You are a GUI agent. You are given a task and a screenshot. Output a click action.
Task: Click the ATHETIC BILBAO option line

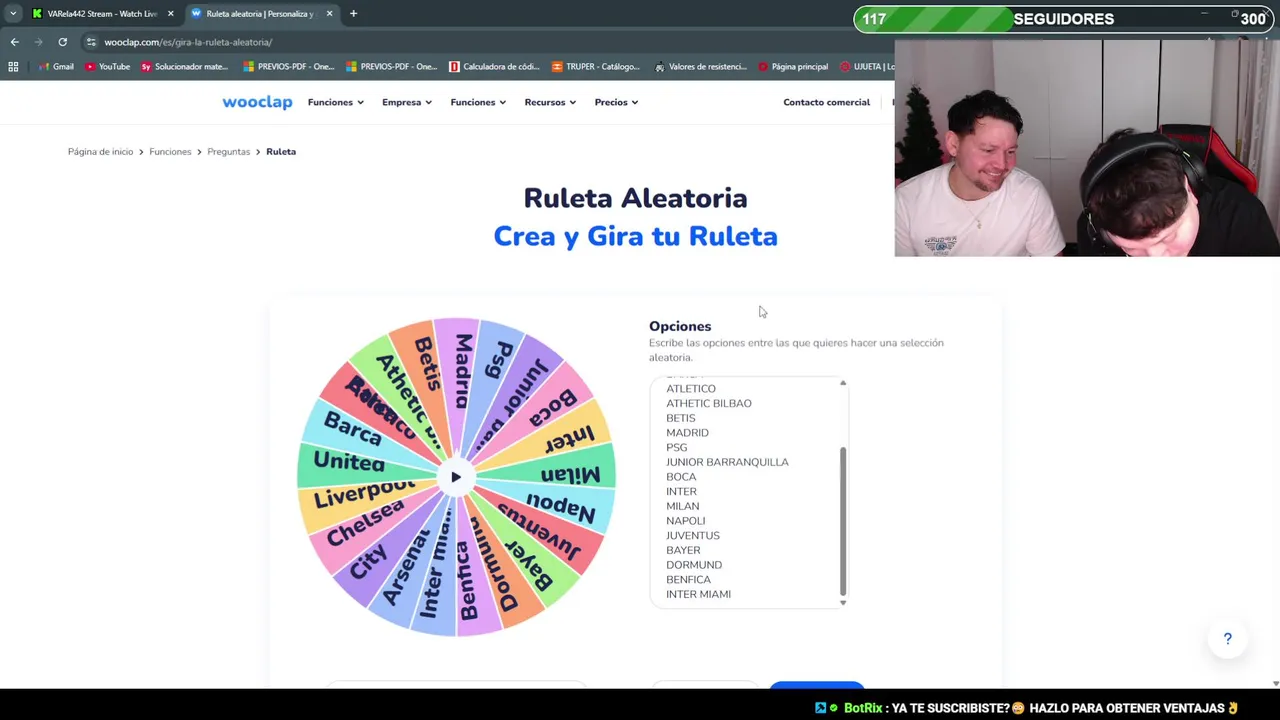[709, 404]
